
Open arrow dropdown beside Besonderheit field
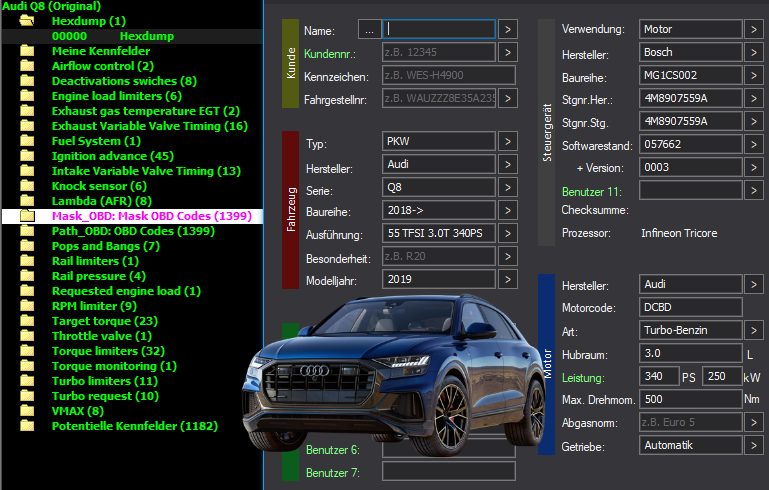coord(508,257)
